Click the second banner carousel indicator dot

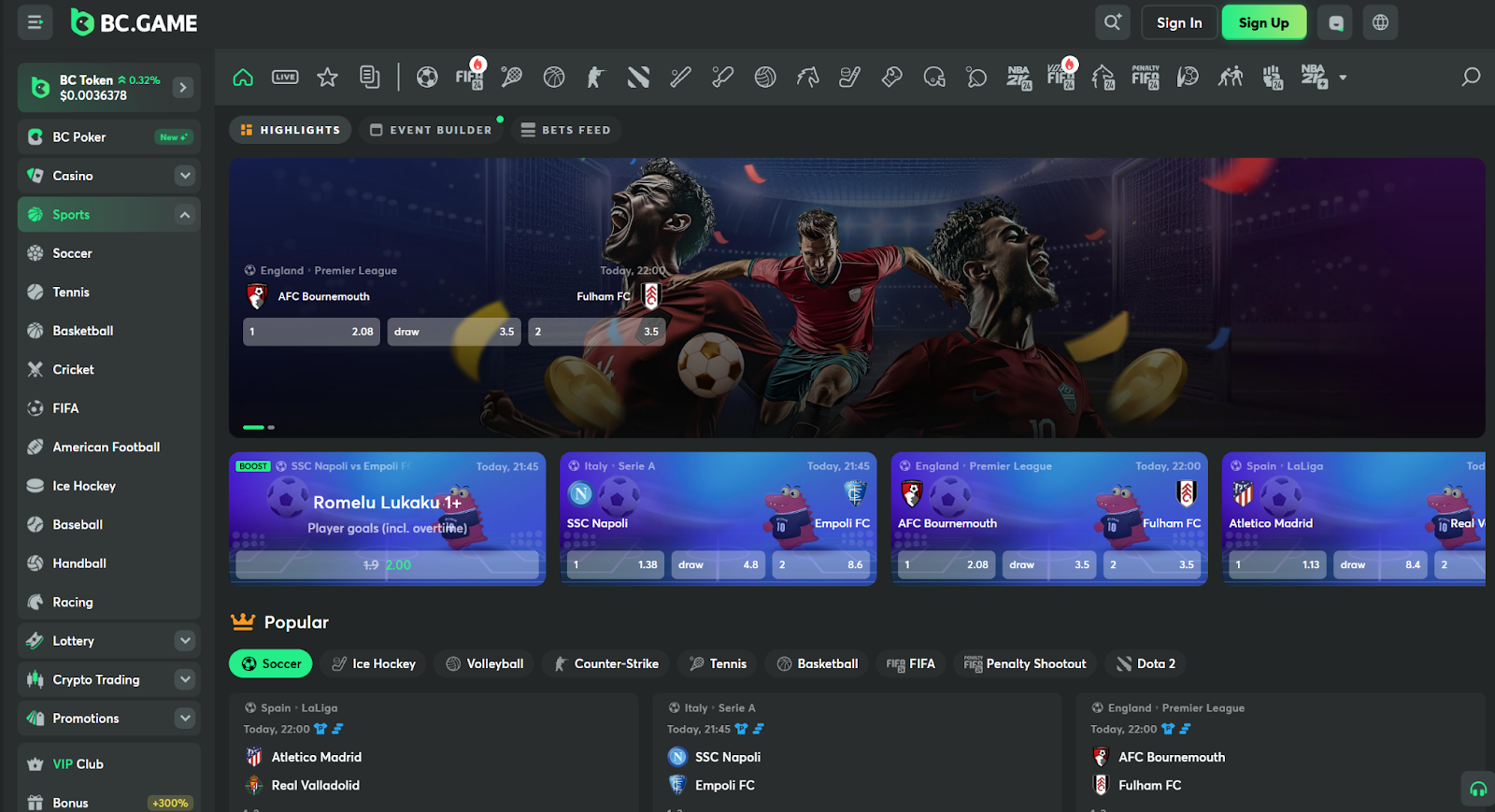pos(271,427)
